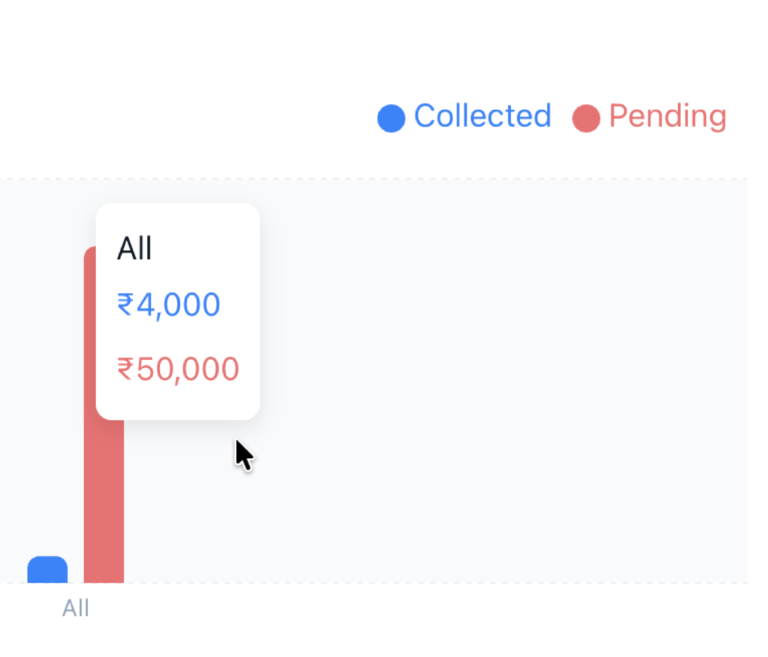Click the top of the red Pending bar
Viewport: 768px width, 657px height.
pos(90,252)
